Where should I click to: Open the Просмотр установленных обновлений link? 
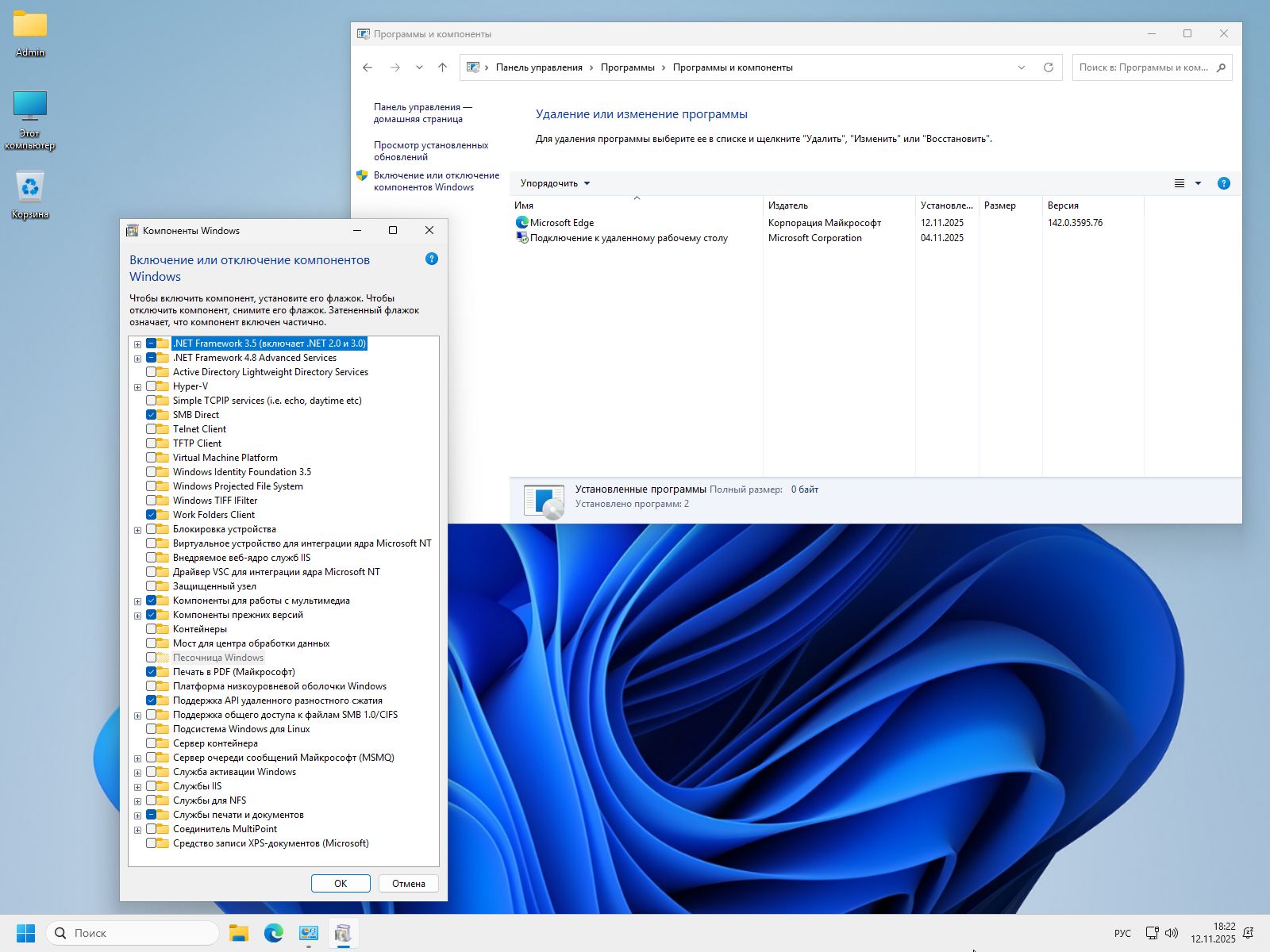coord(431,151)
